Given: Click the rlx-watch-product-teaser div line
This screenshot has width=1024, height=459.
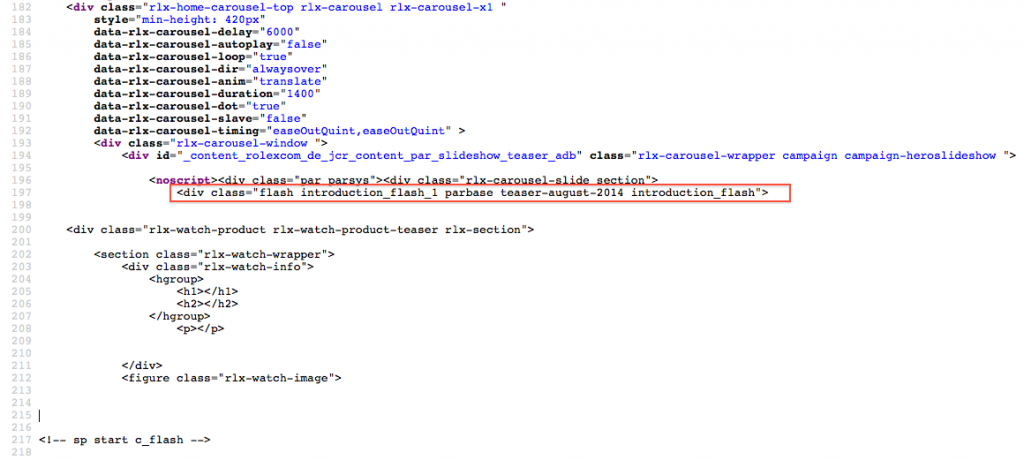Looking at the screenshot, I should pos(300,229).
